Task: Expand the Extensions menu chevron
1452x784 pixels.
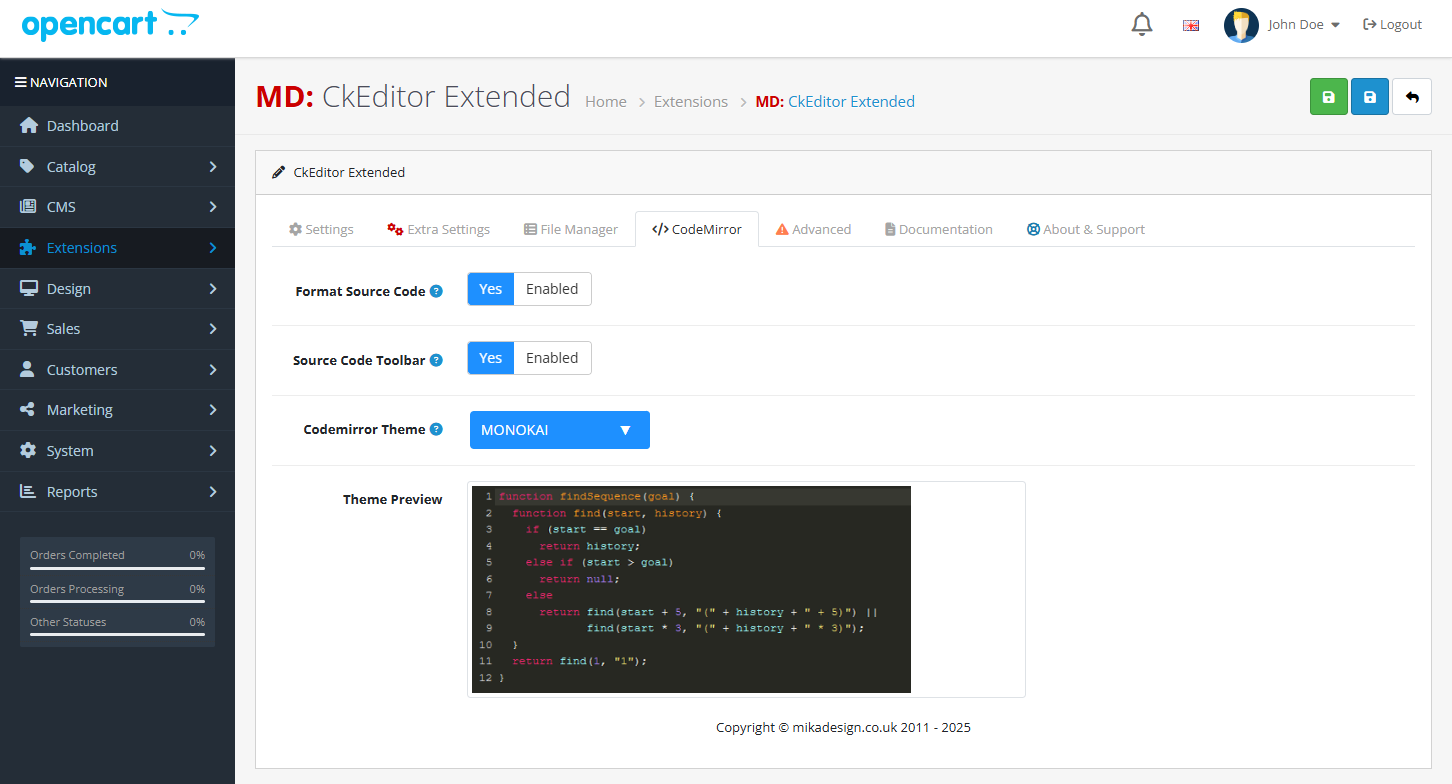Action: click(x=213, y=248)
